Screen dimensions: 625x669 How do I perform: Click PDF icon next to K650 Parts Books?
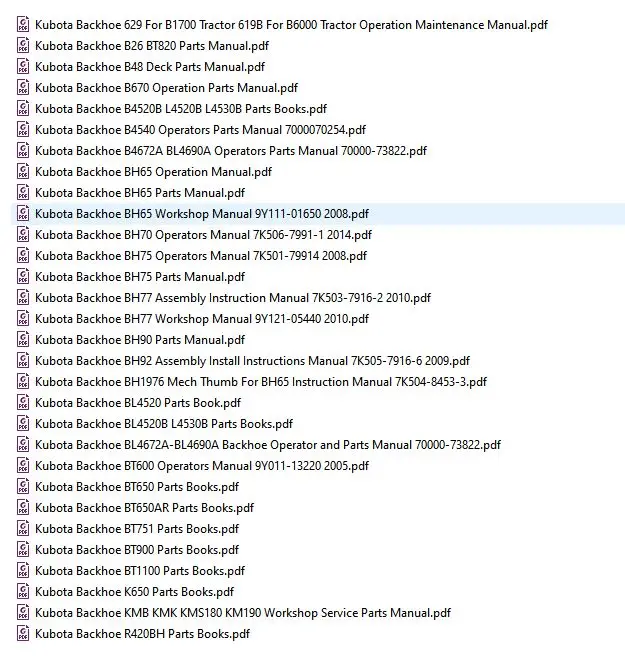click(23, 592)
